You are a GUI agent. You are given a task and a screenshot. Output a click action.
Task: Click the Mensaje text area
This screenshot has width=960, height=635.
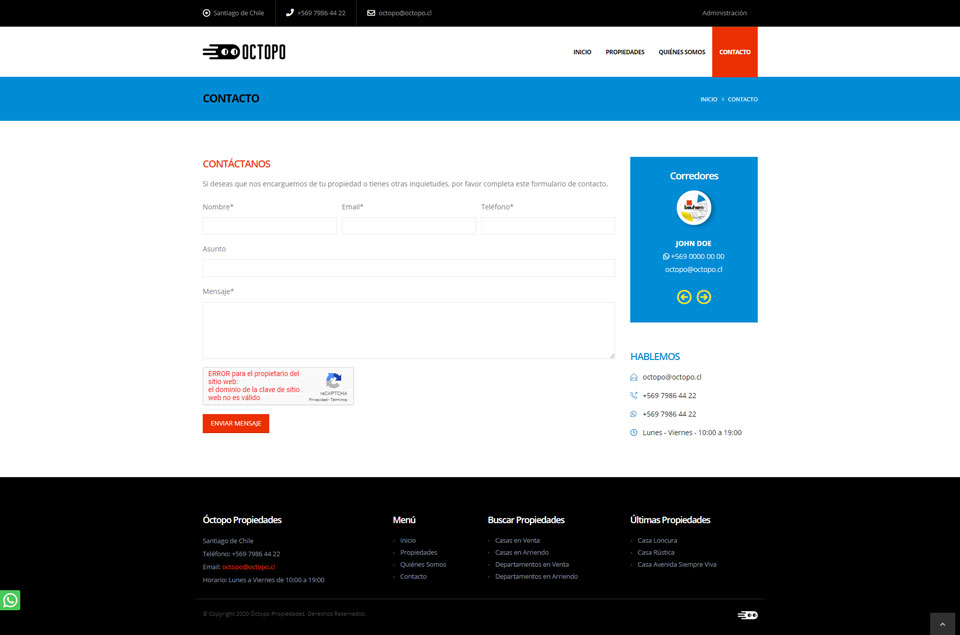(408, 330)
